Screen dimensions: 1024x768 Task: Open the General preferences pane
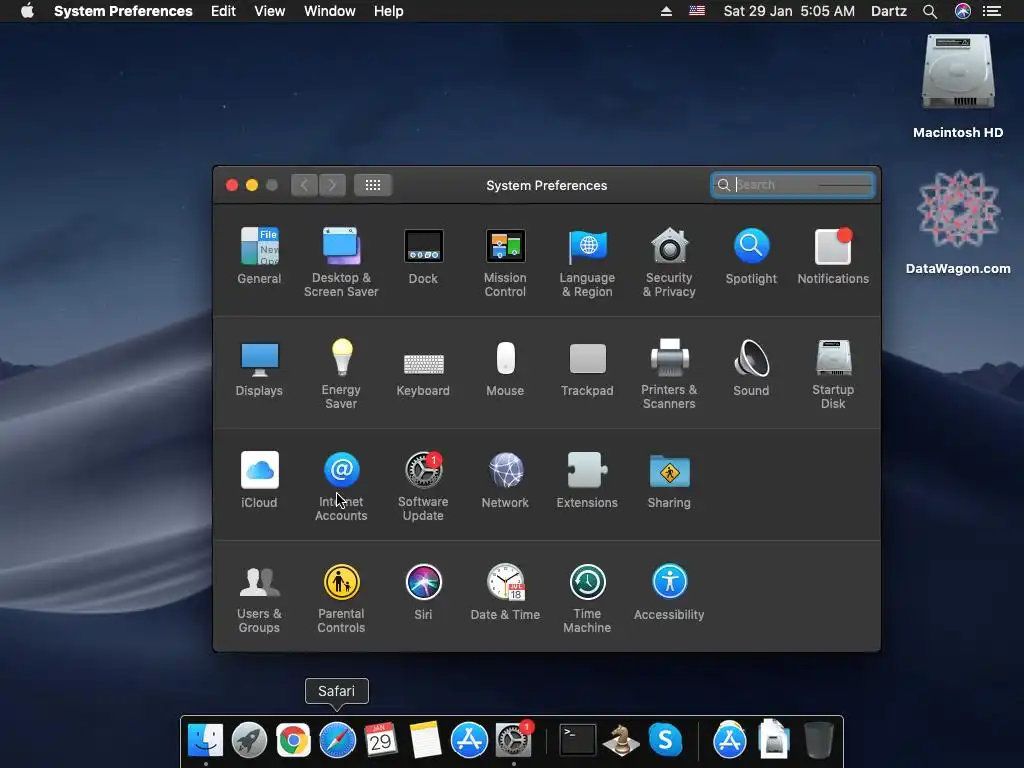[x=259, y=255]
